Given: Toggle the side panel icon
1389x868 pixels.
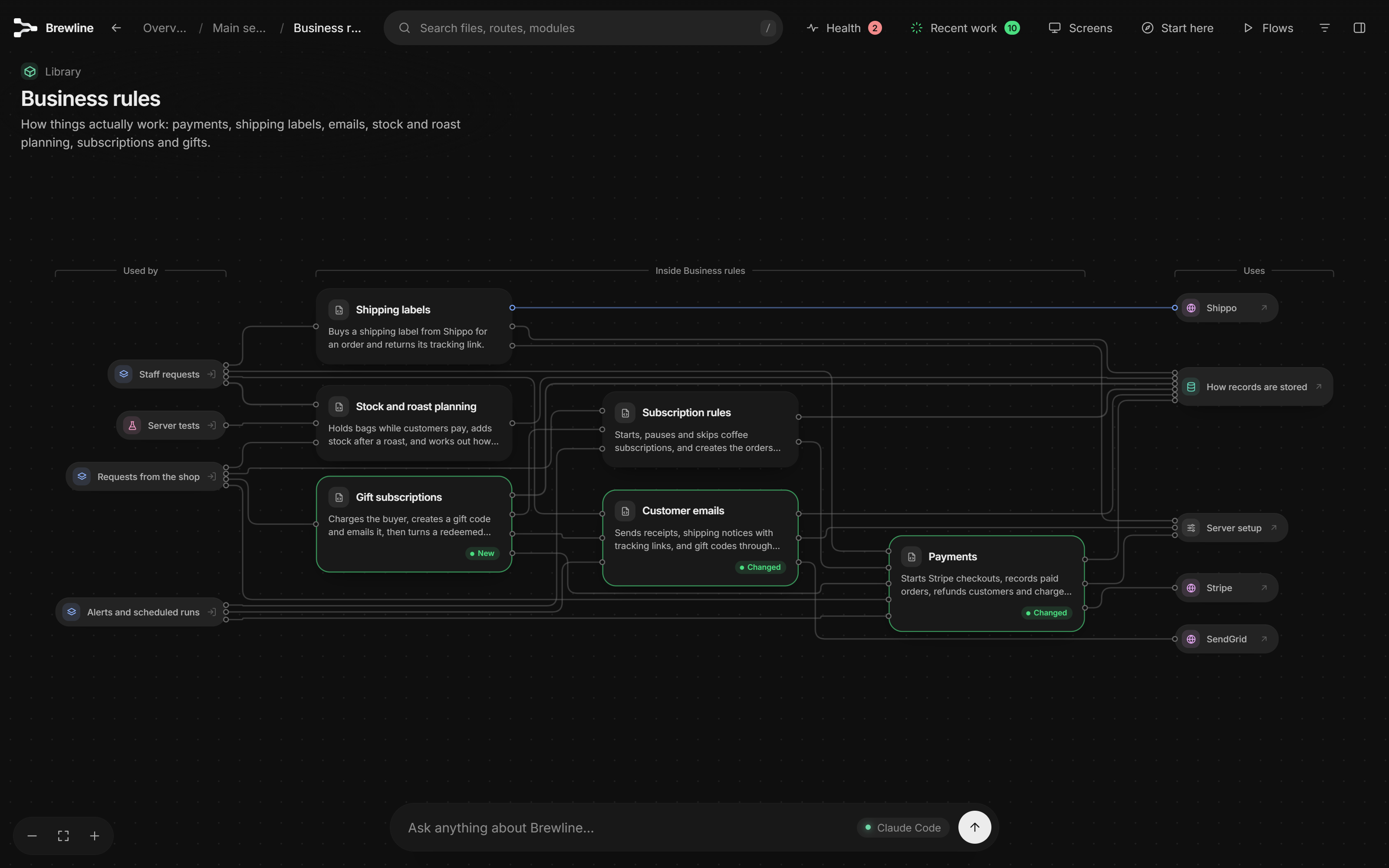Looking at the screenshot, I should (1359, 27).
